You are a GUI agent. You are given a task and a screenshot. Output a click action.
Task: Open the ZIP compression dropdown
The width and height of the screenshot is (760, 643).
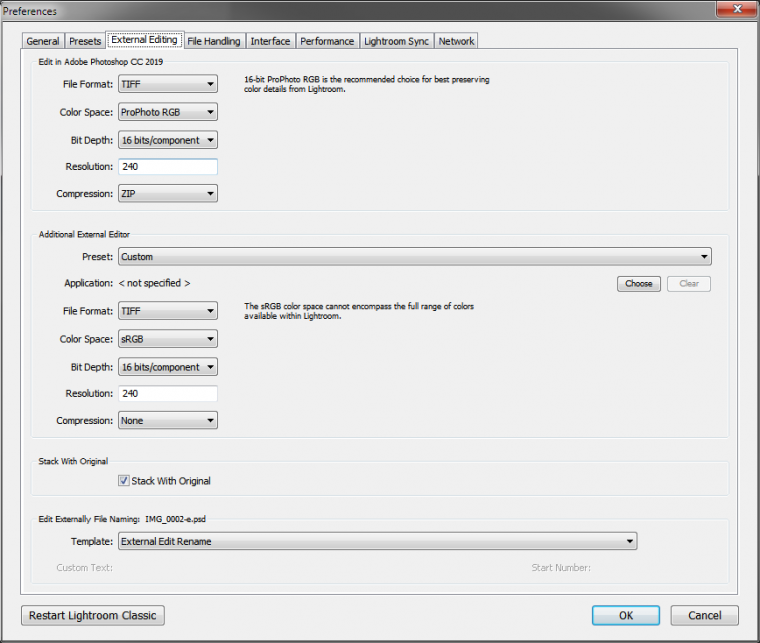[168, 193]
